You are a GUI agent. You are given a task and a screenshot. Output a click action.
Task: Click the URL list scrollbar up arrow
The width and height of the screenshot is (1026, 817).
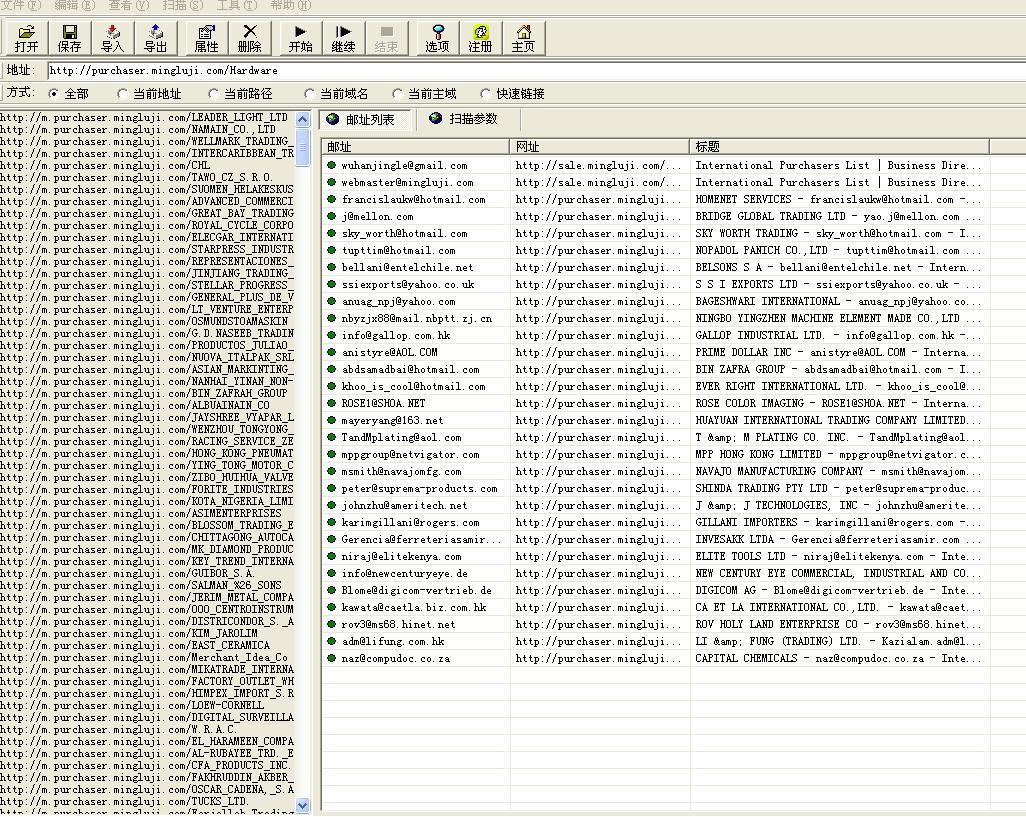click(x=302, y=120)
